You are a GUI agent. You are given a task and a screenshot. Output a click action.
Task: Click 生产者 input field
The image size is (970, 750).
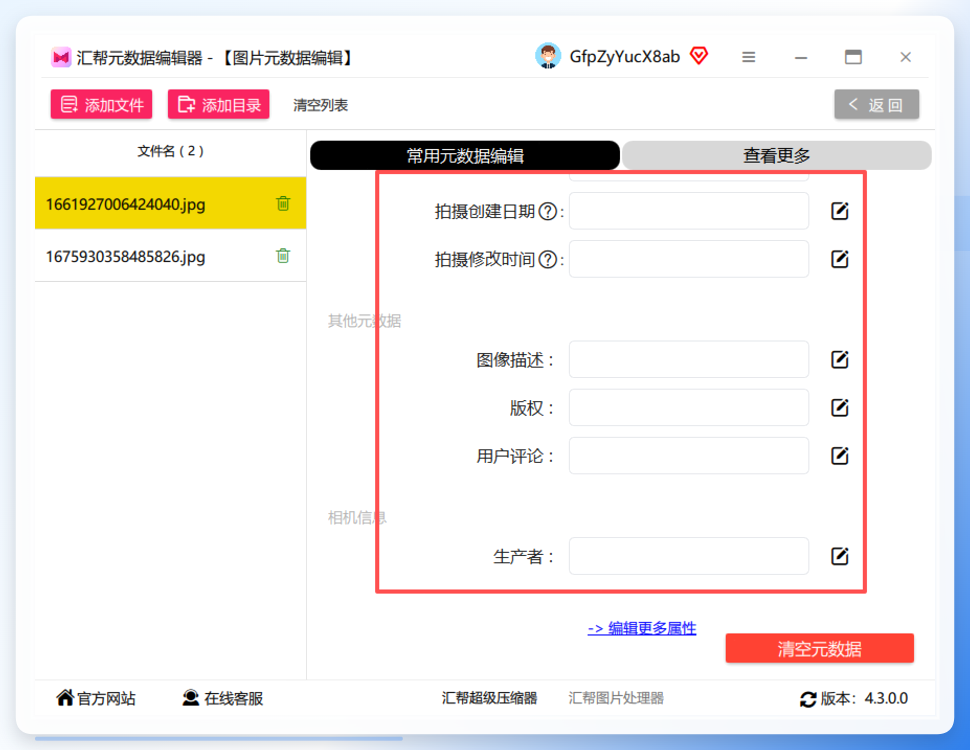[689, 556]
